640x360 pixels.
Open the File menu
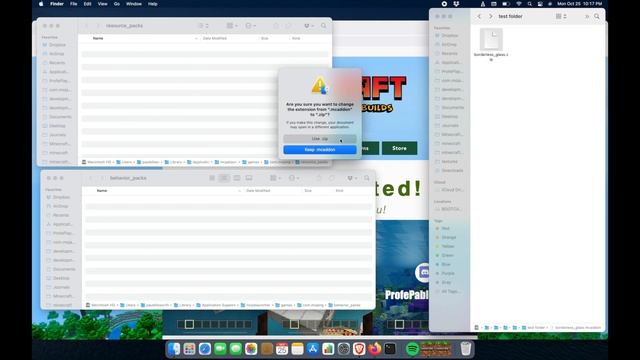[73, 4]
